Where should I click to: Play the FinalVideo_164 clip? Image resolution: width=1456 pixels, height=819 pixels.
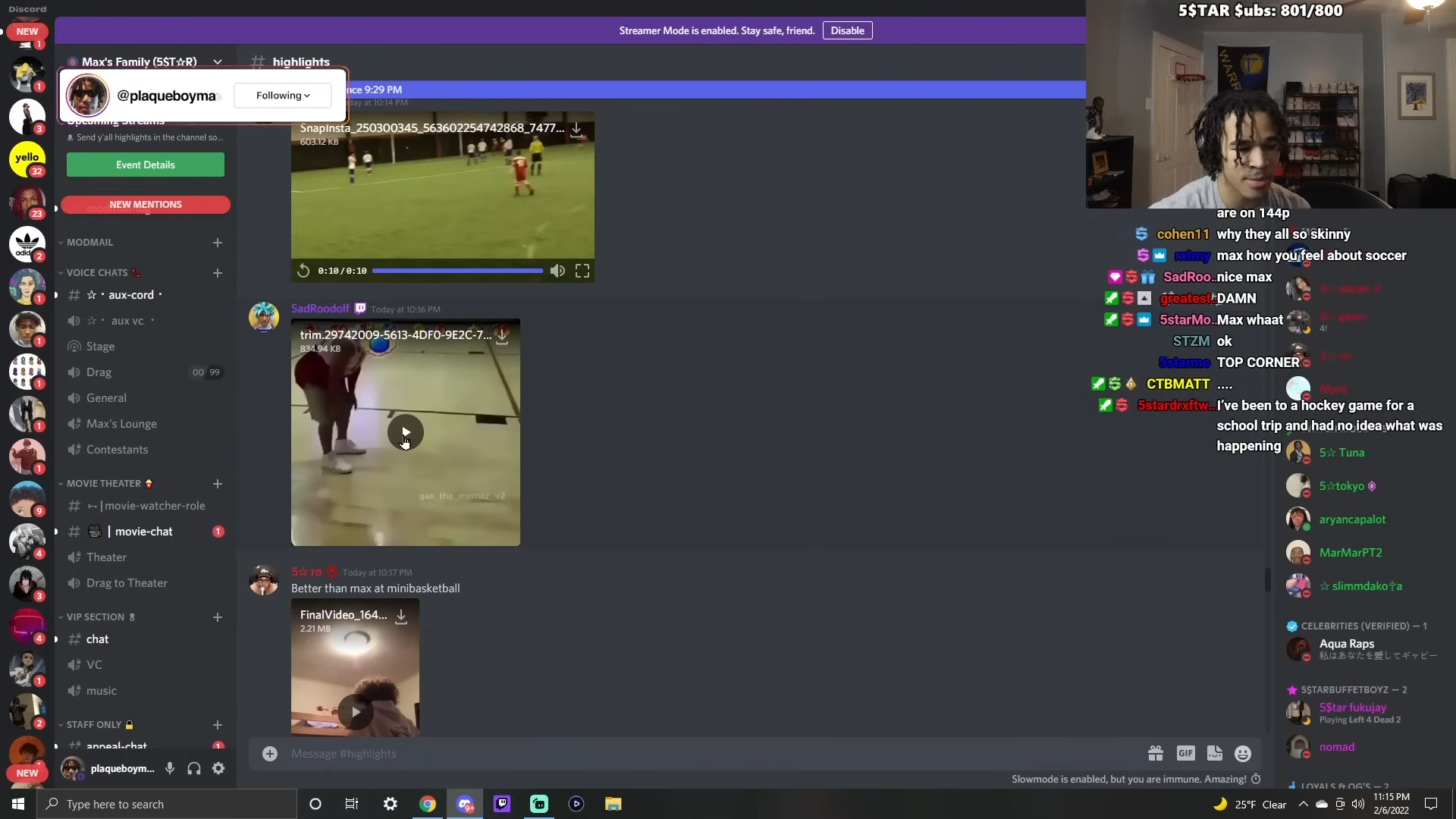pyautogui.click(x=356, y=711)
